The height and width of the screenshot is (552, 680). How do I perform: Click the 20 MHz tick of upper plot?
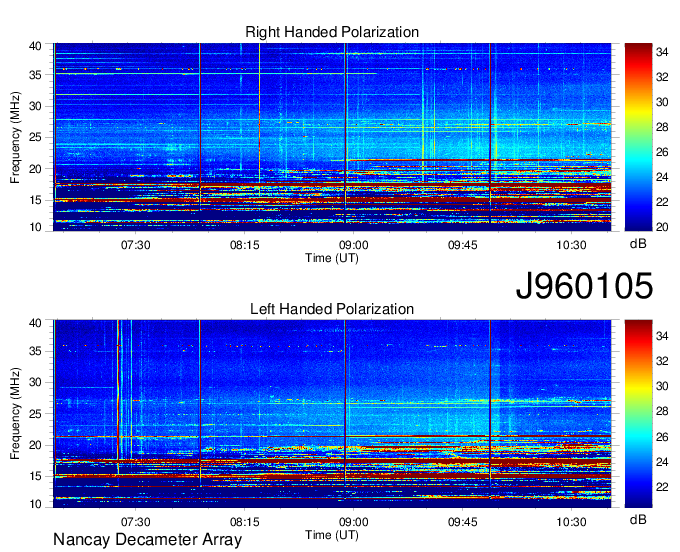click(x=36, y=169)
